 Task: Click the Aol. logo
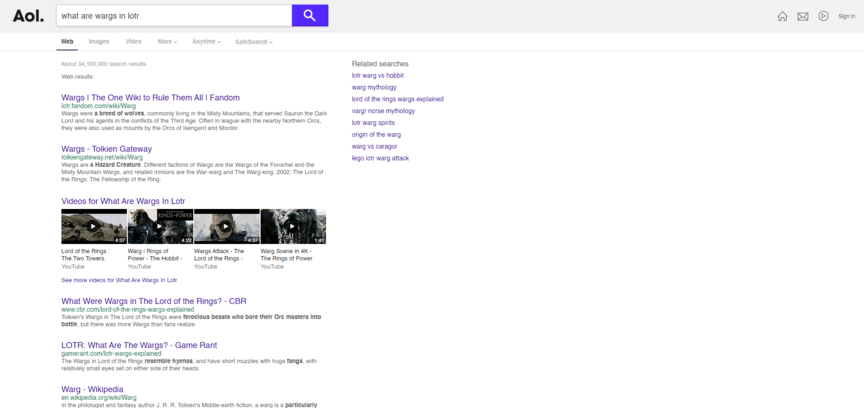[28, 16]
